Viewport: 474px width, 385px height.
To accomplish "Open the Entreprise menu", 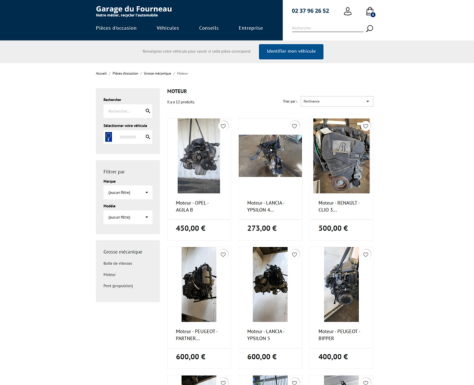I will click(x=251, y=28).
